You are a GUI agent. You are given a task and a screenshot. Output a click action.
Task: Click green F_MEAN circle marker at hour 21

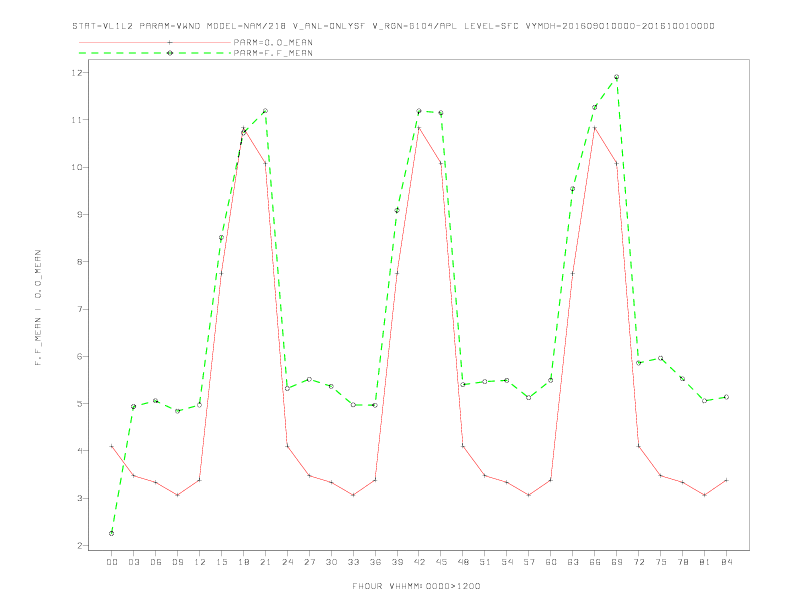pyautogui.click(x=265, y=111)
